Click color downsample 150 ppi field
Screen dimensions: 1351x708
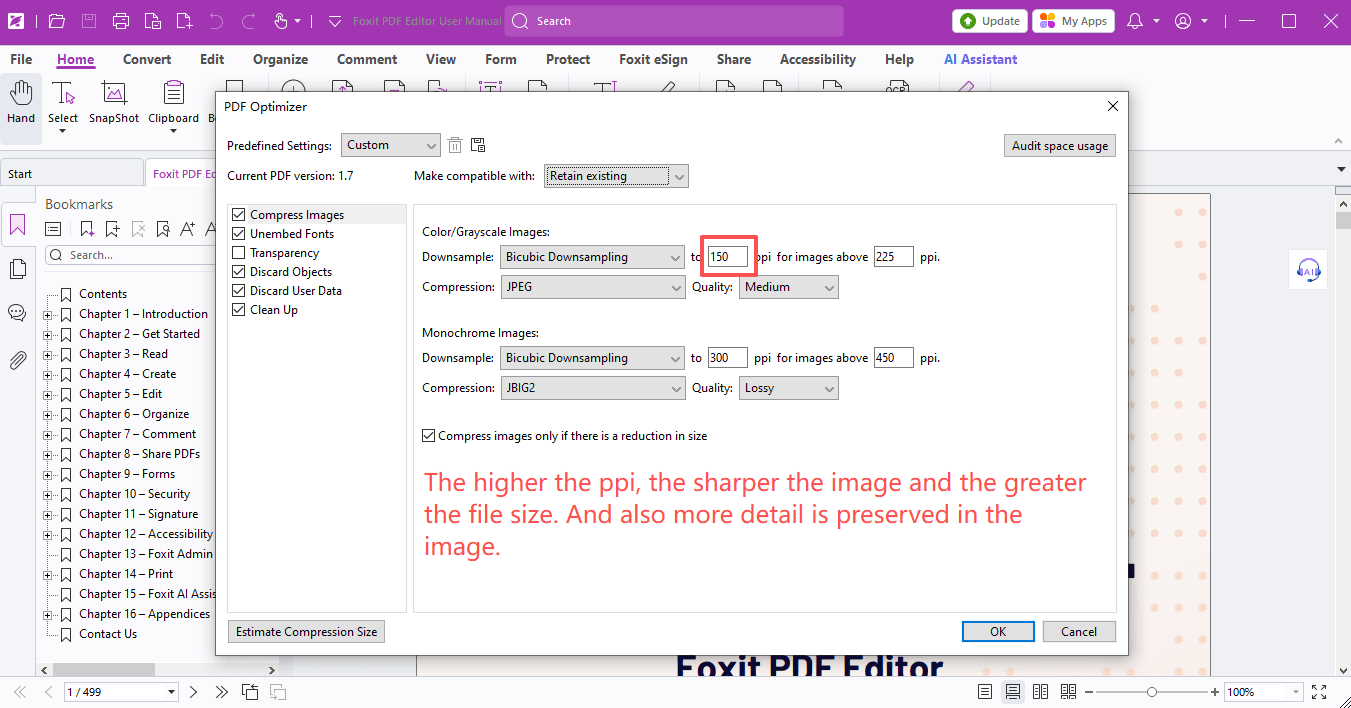click(x=727, y=257)
